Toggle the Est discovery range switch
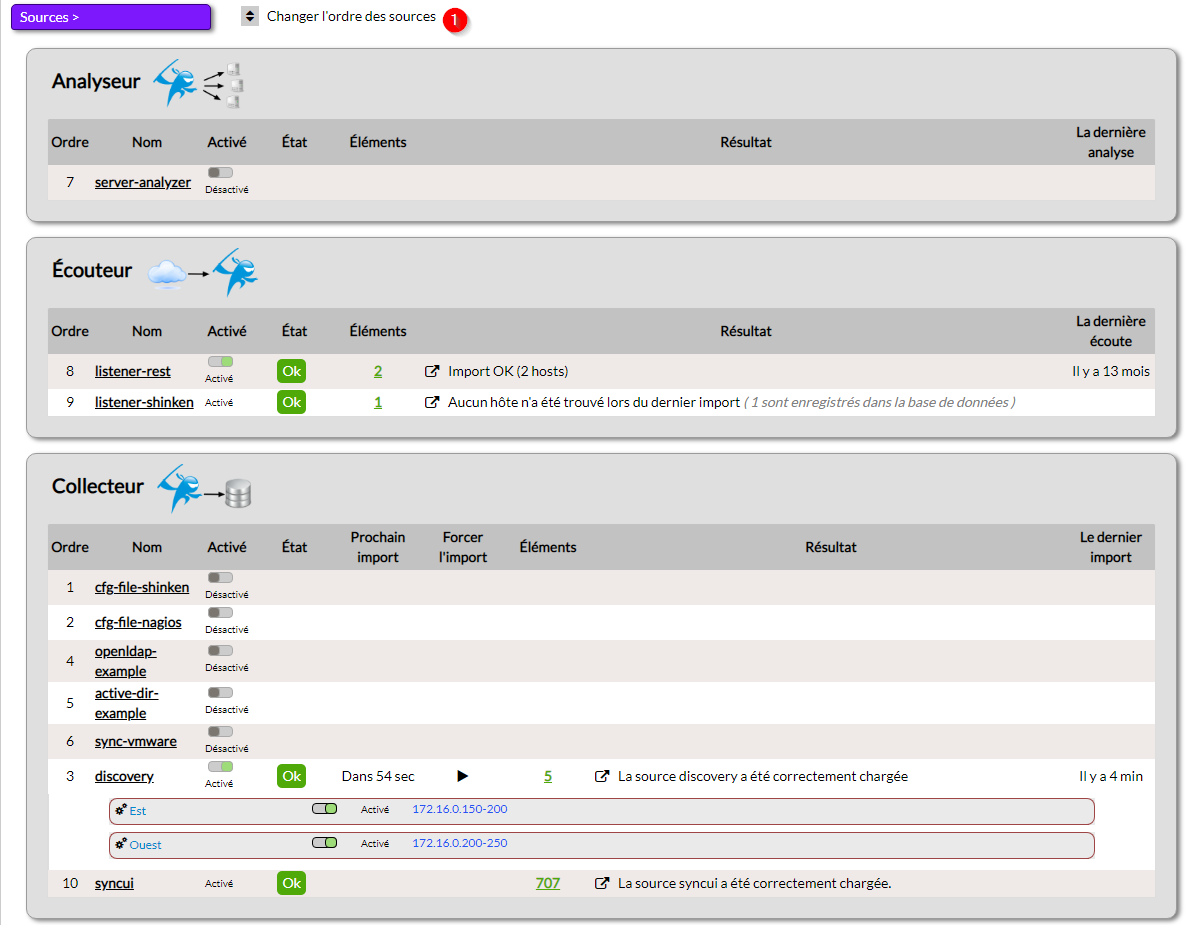The width and height of the screenshot is (1201, 925). point(325,809)
